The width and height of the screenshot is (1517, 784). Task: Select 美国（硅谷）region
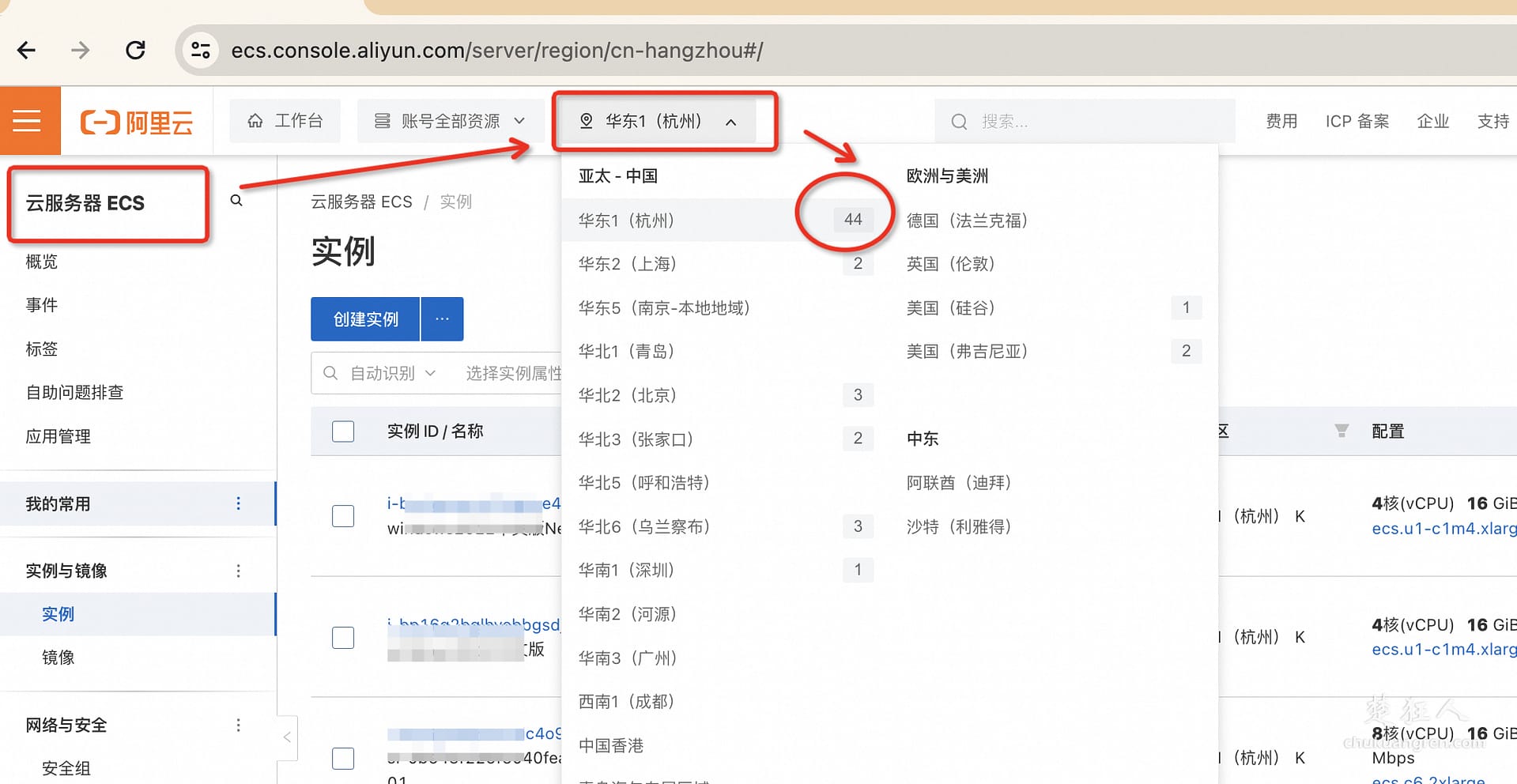(x=950, y=307)
